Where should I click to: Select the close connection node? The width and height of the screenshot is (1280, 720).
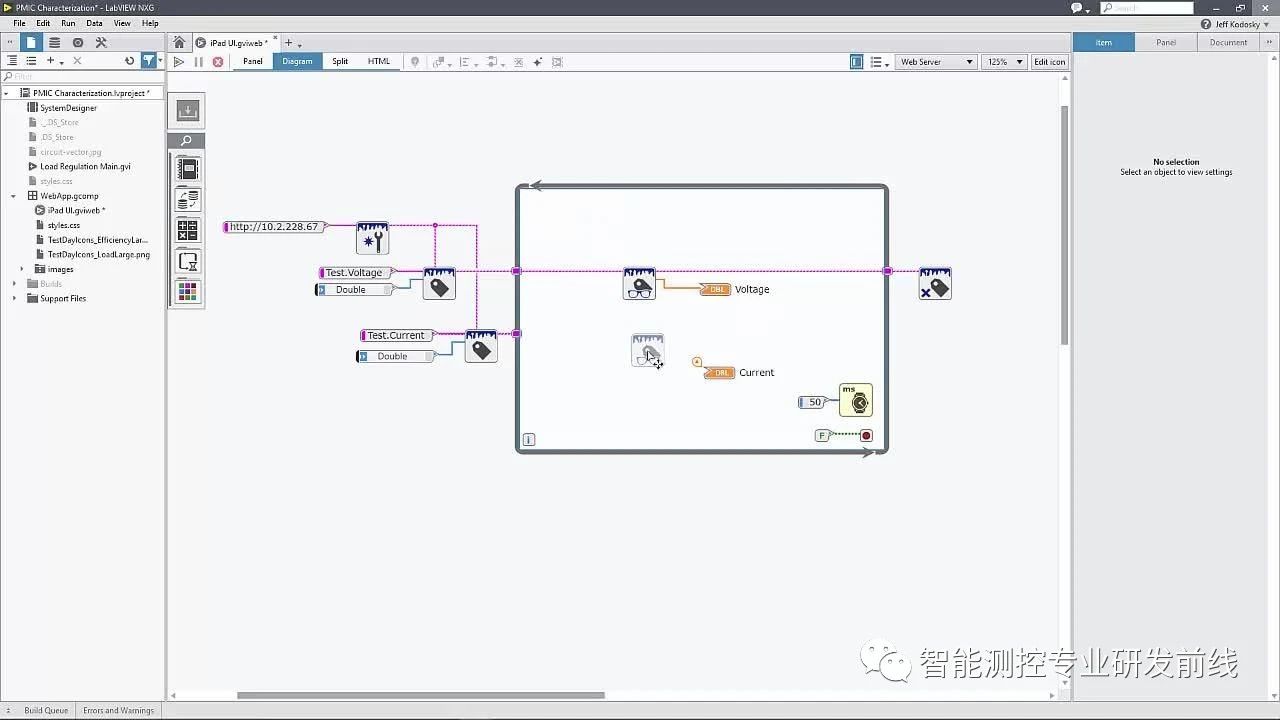pos(935,283)
